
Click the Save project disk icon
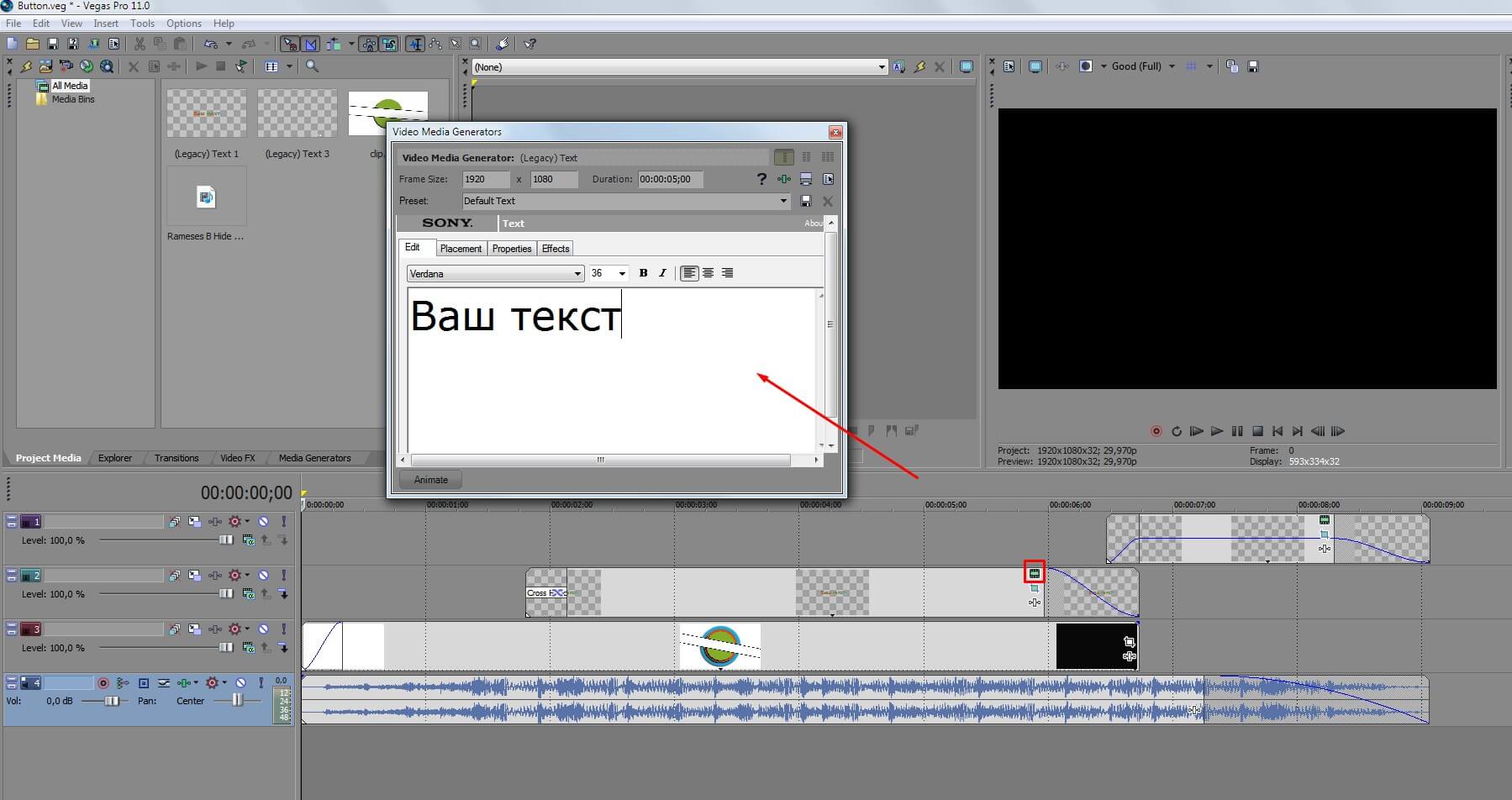tap(53, 44)
